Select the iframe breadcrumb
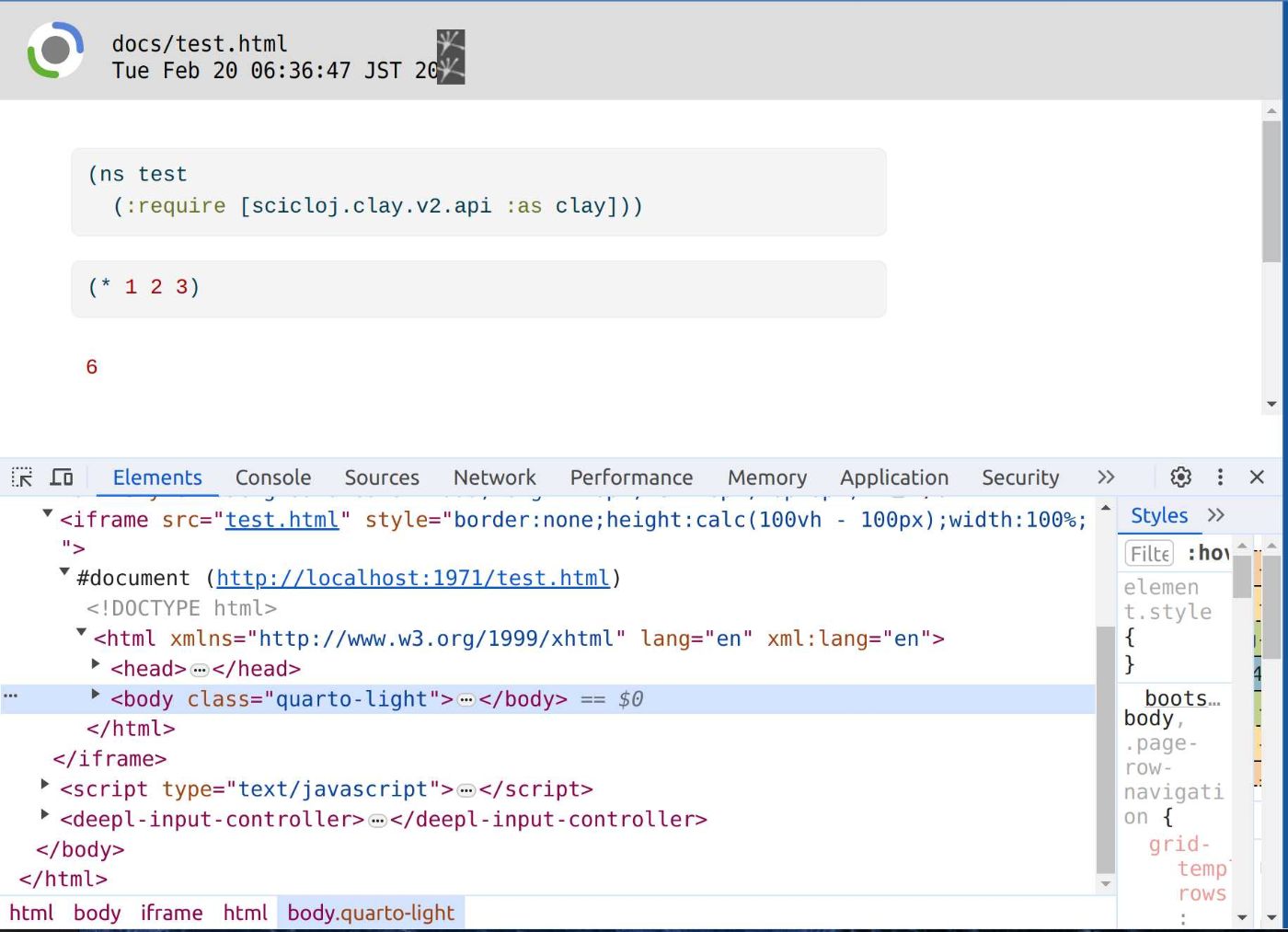The width and height of the screenshot is (1288, 932). (171, 913)
